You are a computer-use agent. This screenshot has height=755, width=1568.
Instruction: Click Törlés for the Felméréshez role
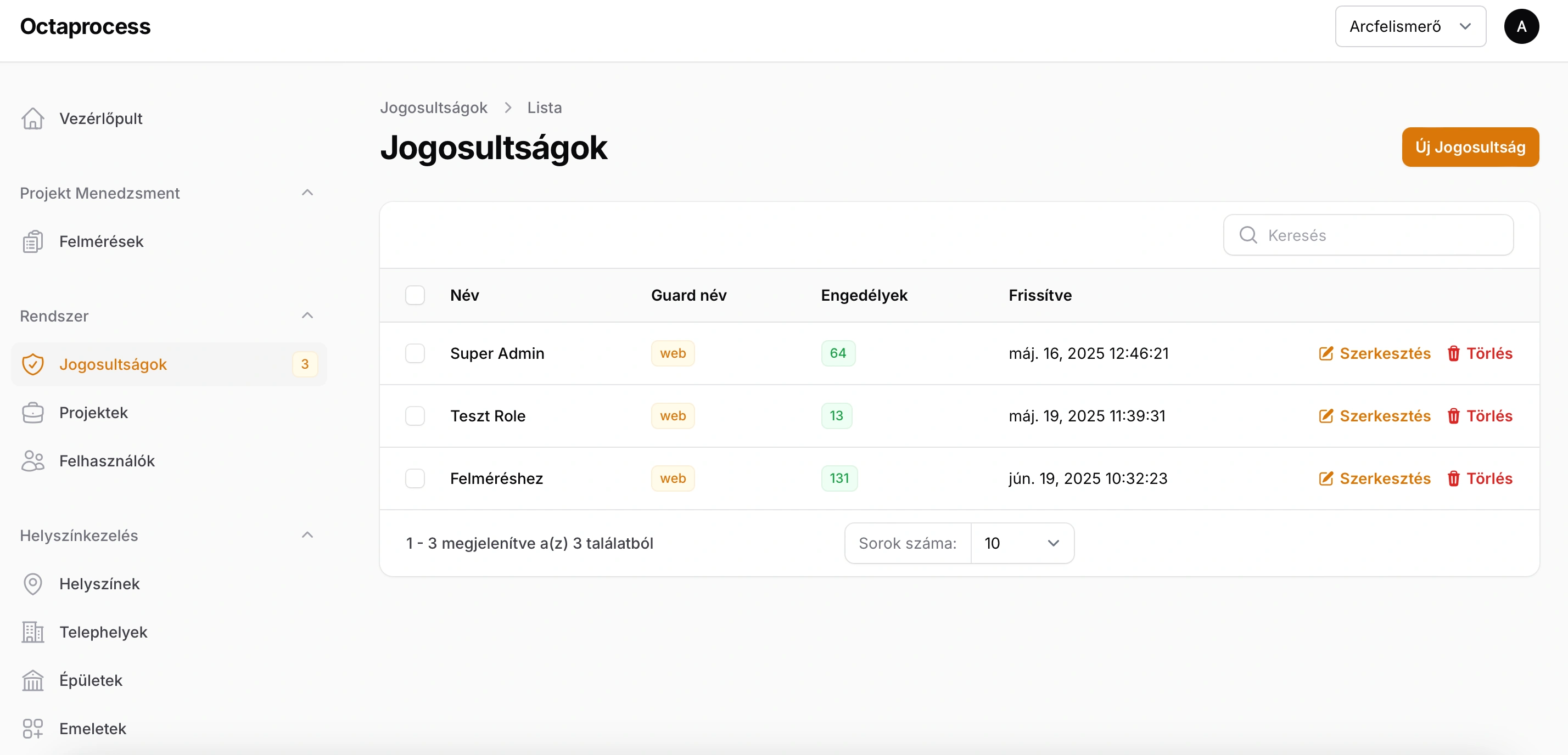click(1479, 479)
